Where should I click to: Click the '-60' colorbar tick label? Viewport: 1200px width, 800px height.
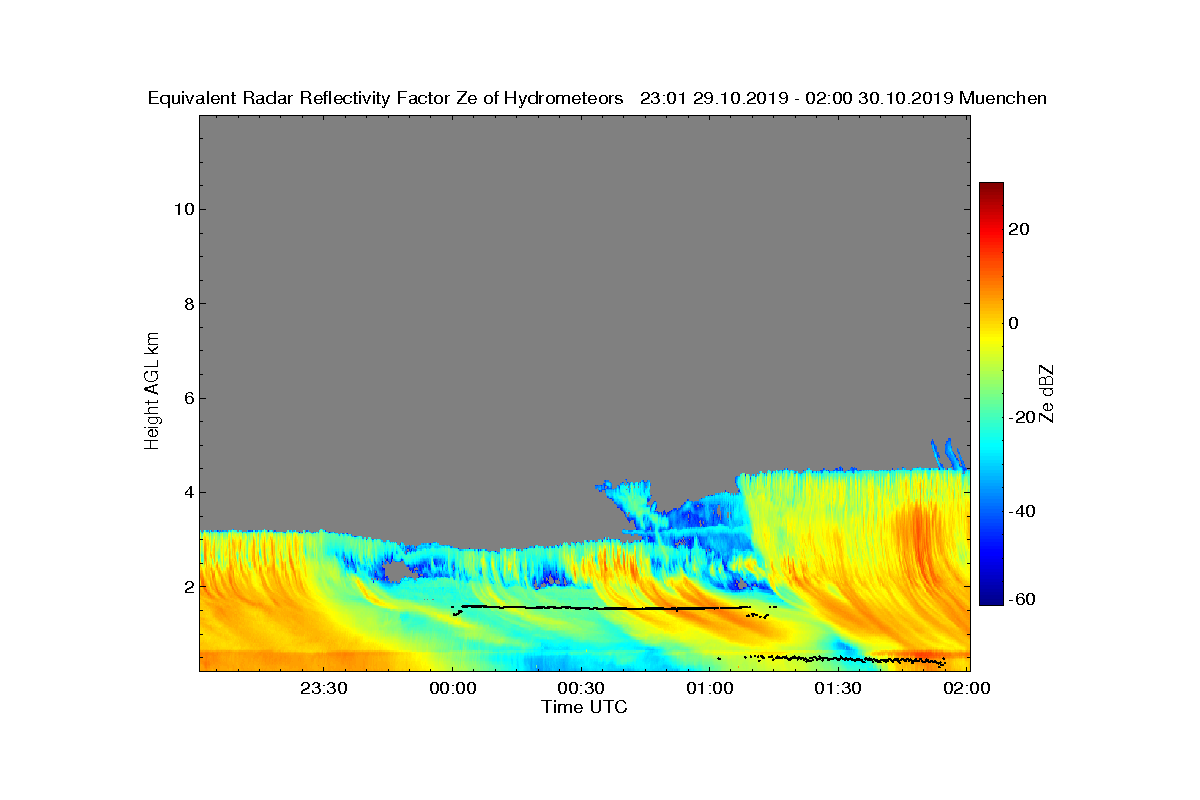click(x=1022, y=598)
